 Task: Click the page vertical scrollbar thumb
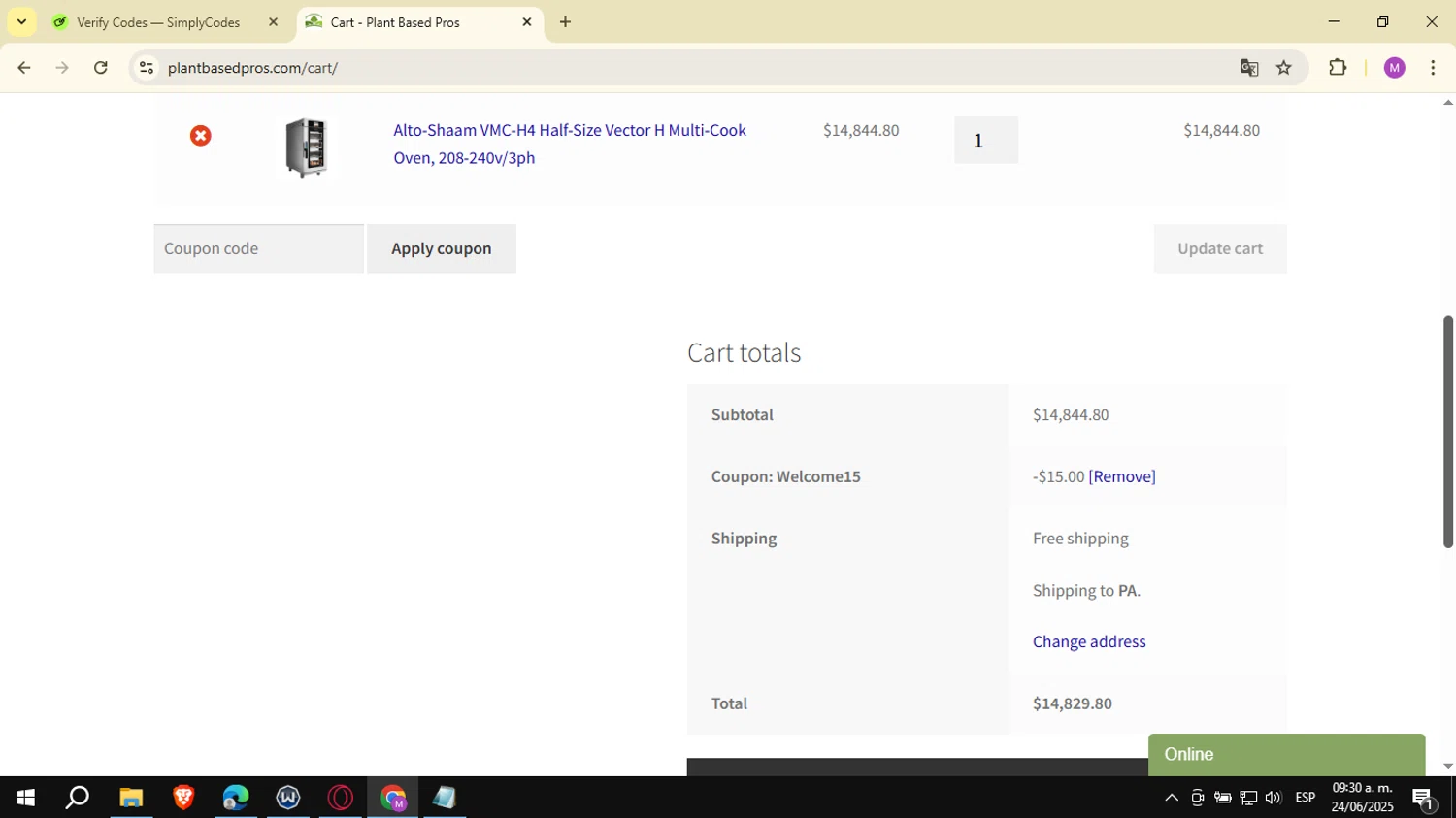coord(1447,432)
